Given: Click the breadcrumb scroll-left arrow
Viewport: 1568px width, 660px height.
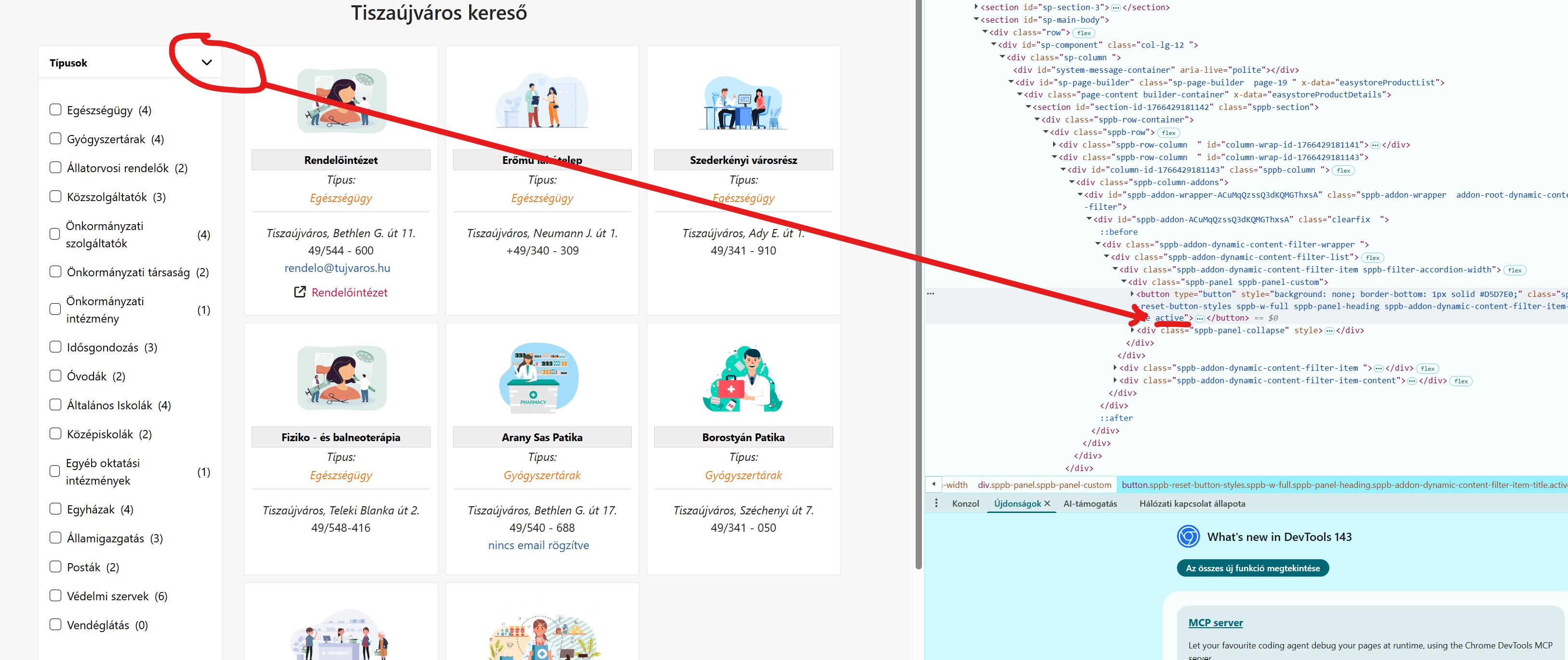Looking at the screenshot, I should [x=933, y=485].
